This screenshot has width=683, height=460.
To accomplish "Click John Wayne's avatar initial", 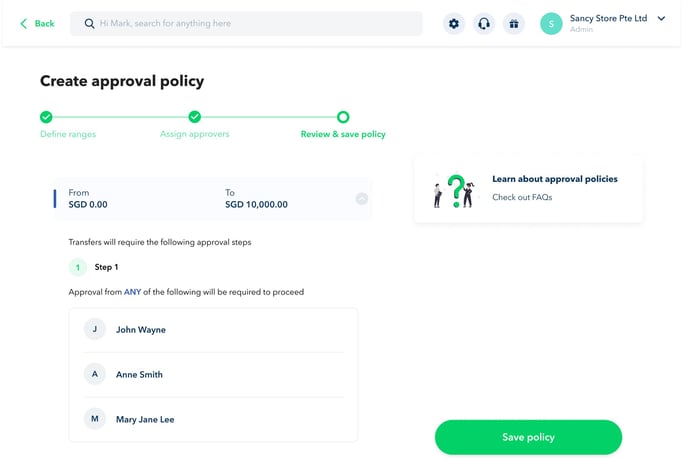I will click(x=95, y=329).
